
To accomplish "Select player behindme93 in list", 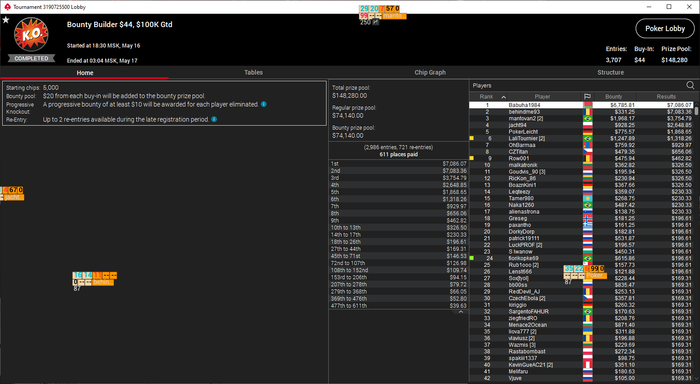I will [581, 112].
